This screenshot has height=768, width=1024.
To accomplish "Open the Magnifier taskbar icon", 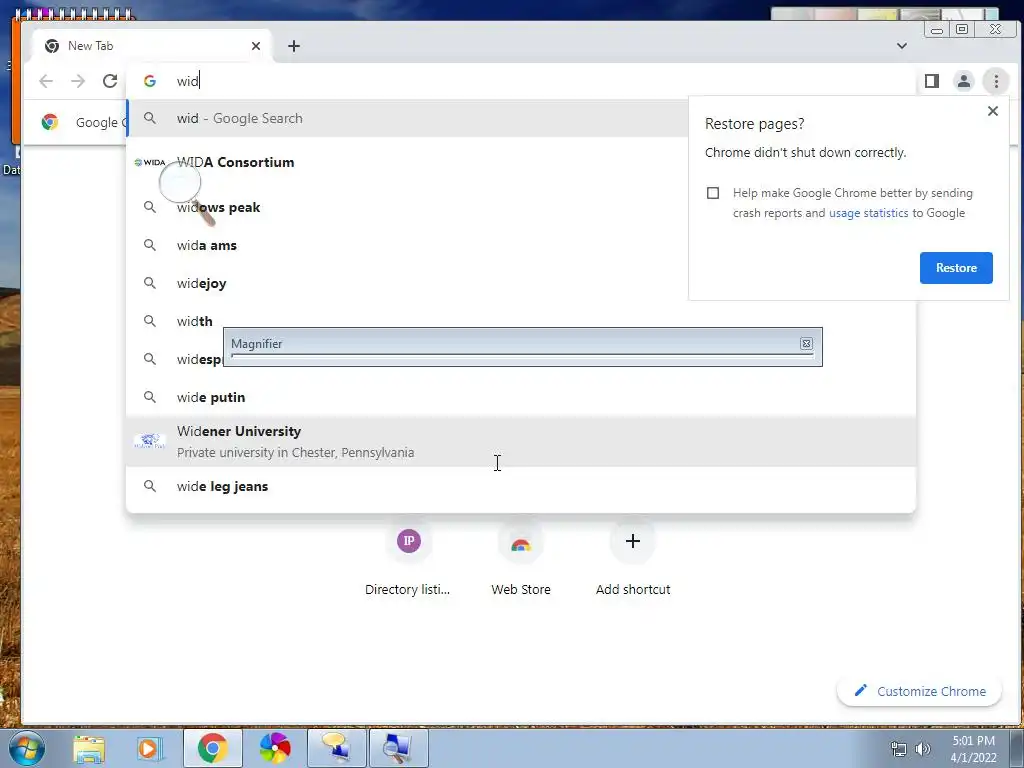I will [x=398, y=748].
